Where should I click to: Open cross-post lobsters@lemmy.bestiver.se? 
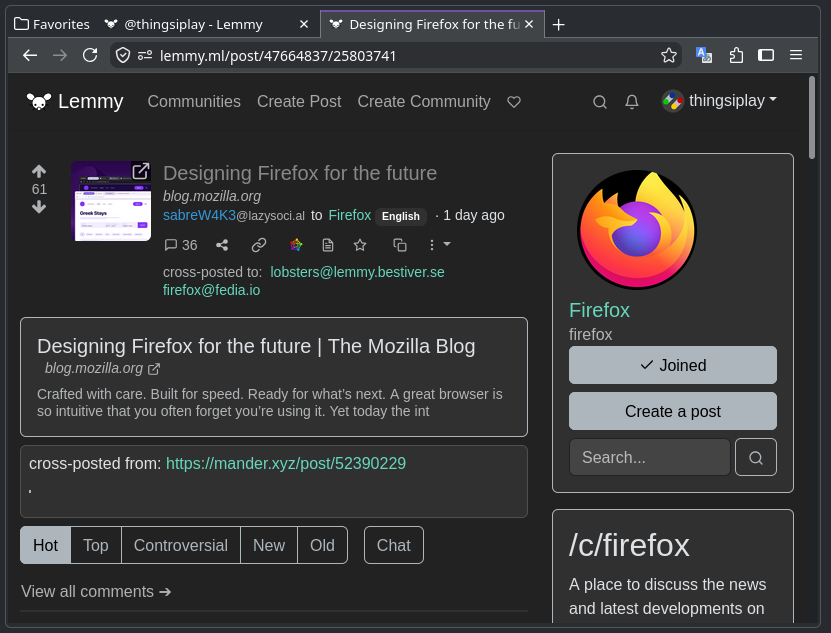(x=357, y=272)
